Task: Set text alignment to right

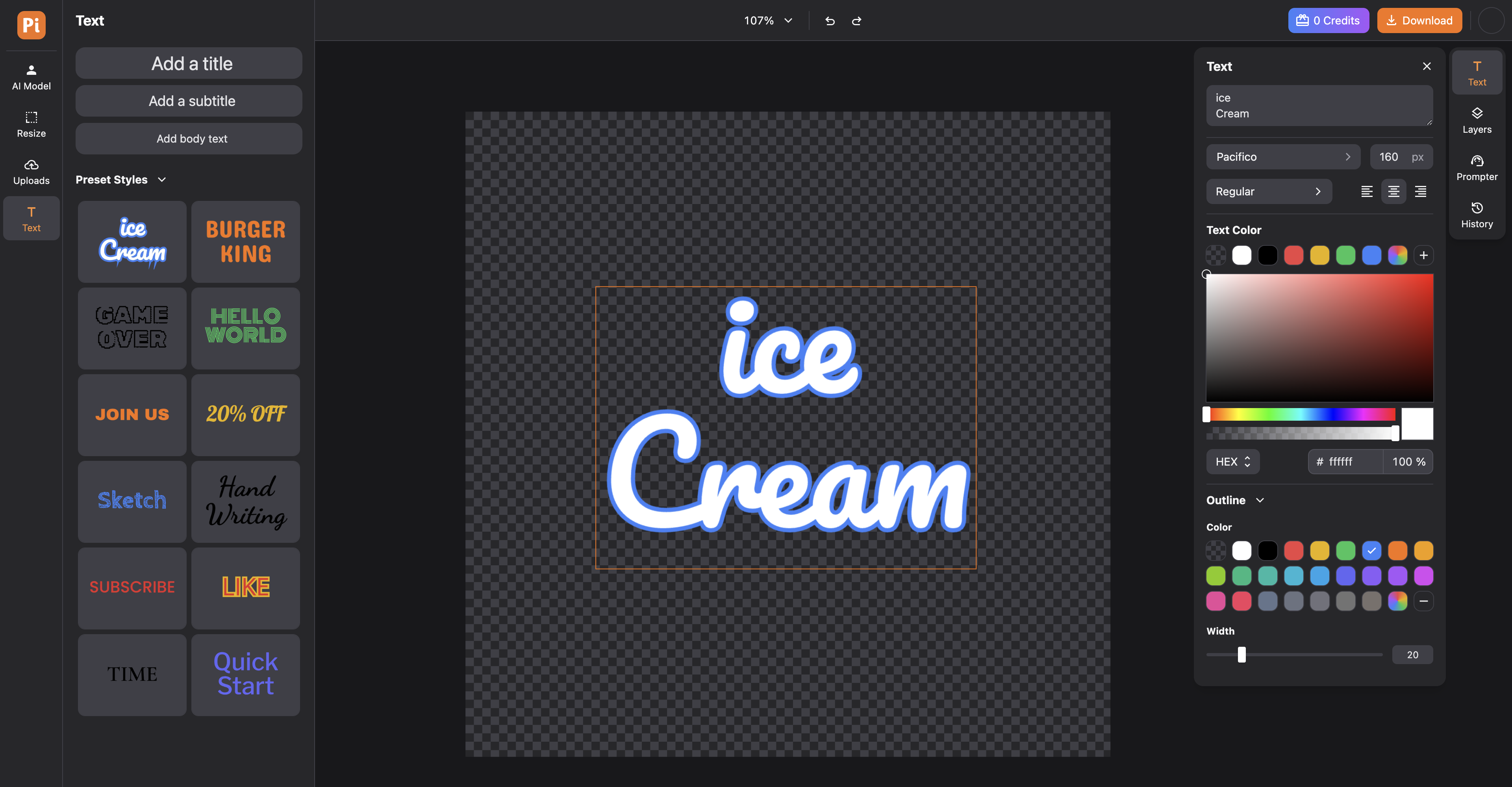Action: click(1420, 191)
